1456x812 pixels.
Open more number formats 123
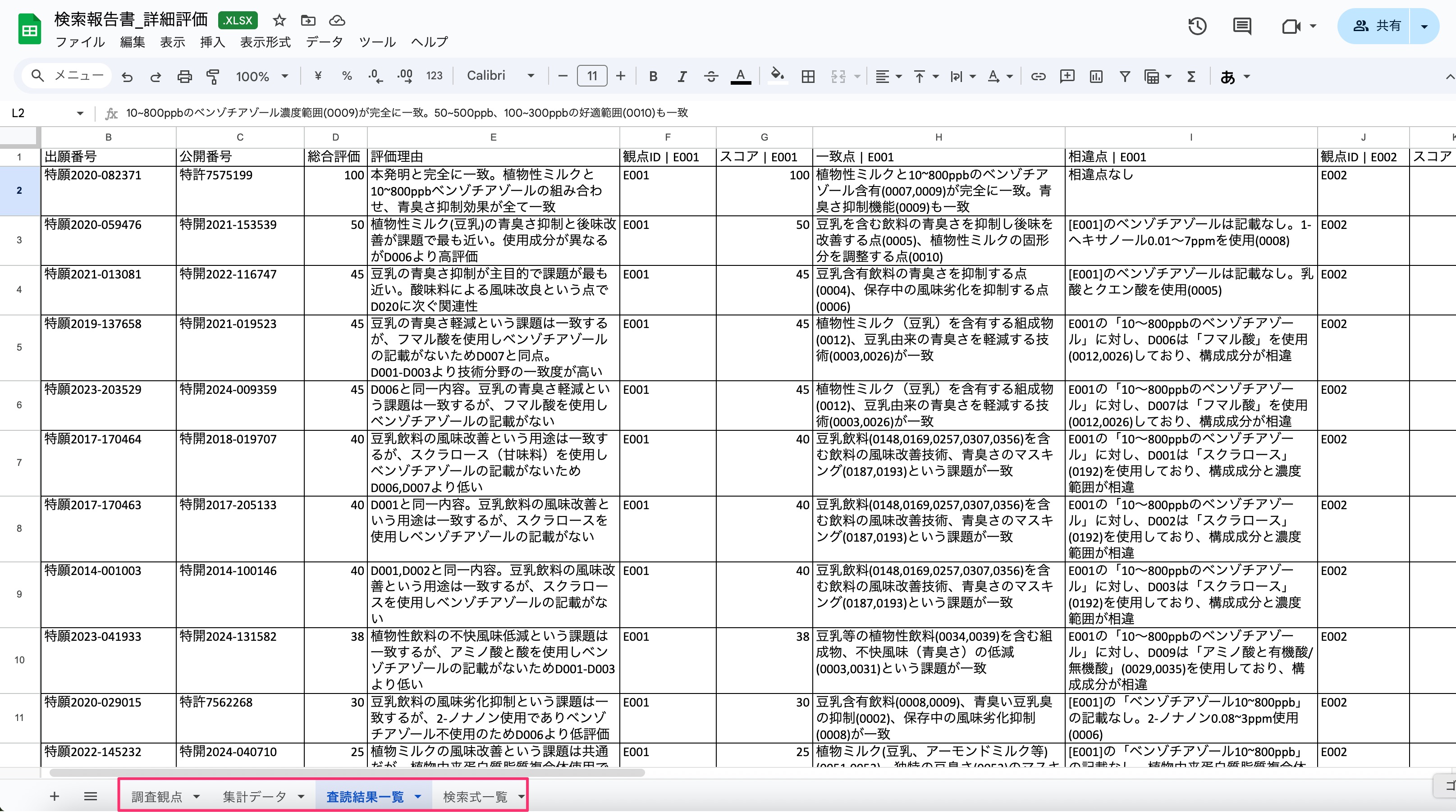point(434,76)
